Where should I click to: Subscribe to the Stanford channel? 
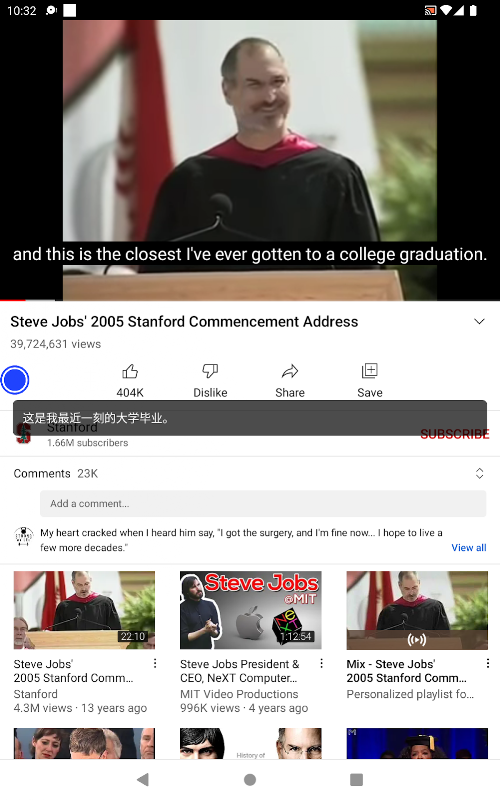click(454, 434)
